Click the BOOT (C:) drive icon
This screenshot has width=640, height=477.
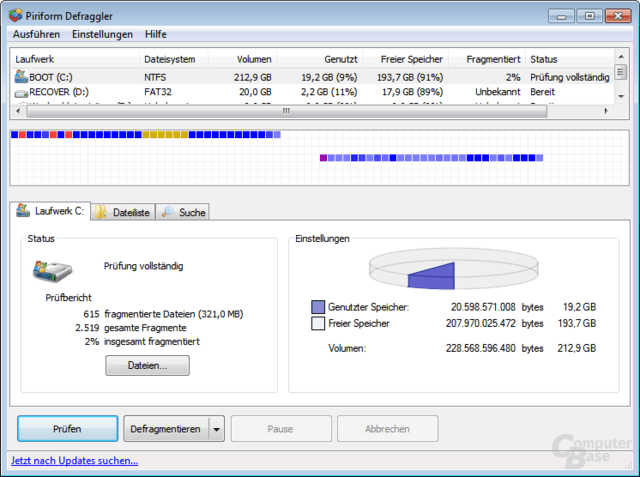pyautogui.click(x=21, y=76)
